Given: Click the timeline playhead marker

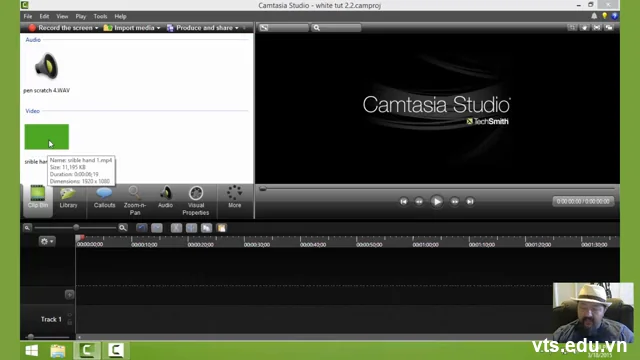Looking at the screenshot, I should tap(81, 238).
